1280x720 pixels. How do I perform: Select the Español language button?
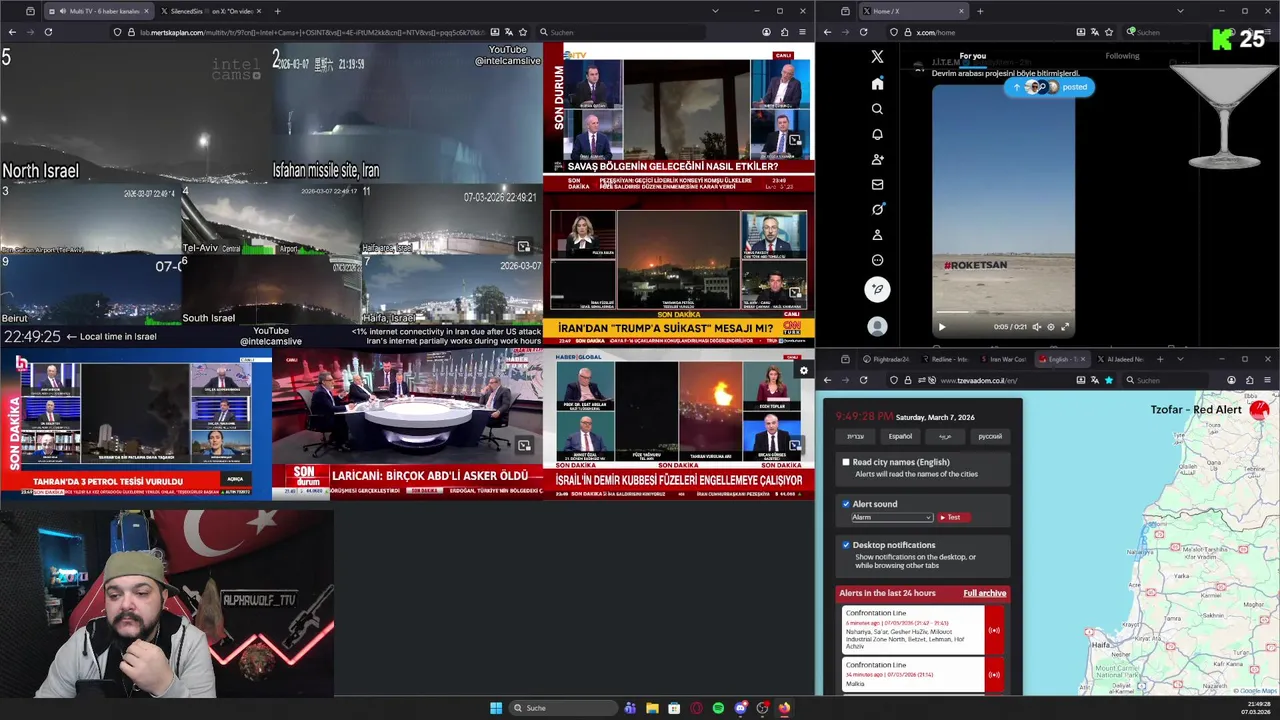900,436
